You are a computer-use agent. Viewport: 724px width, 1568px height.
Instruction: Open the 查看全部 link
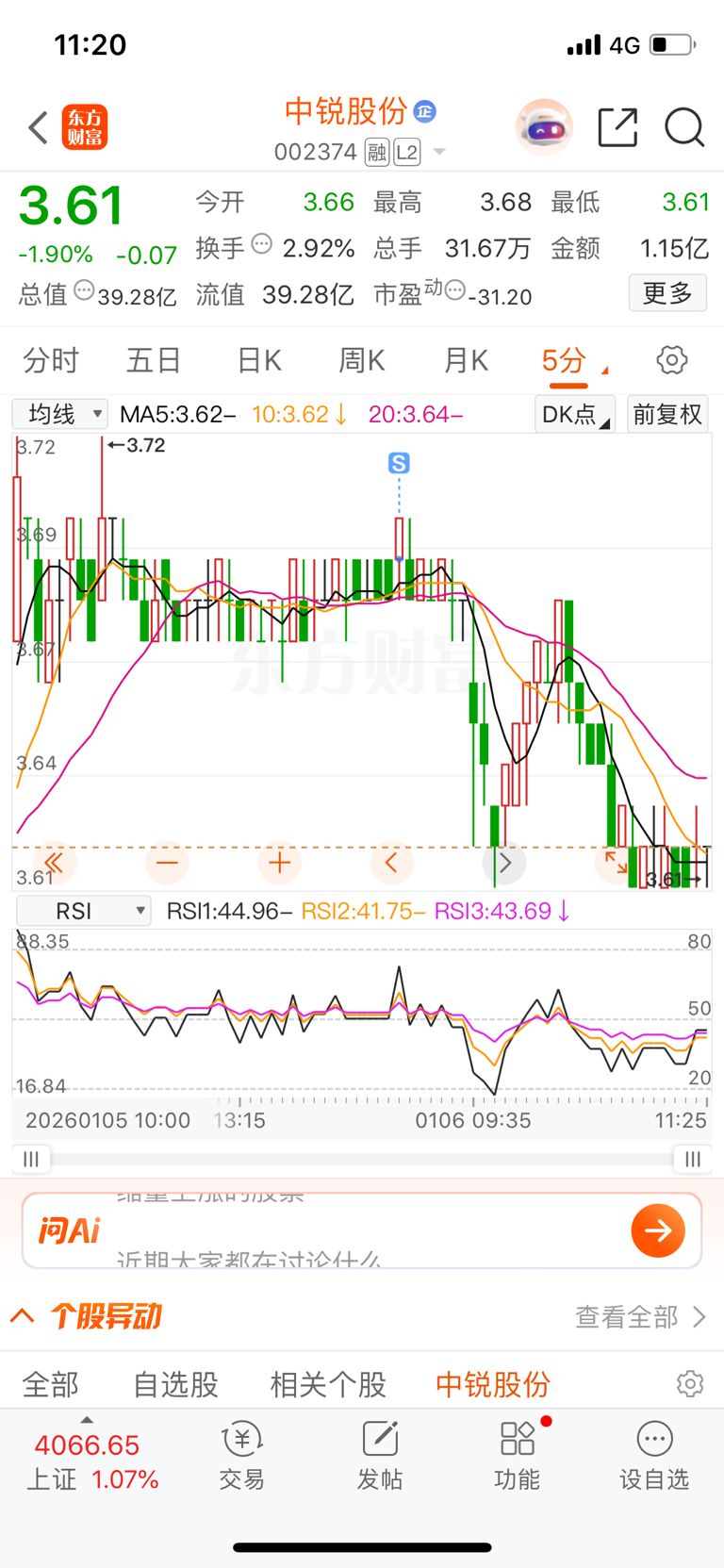(640, 1317)
